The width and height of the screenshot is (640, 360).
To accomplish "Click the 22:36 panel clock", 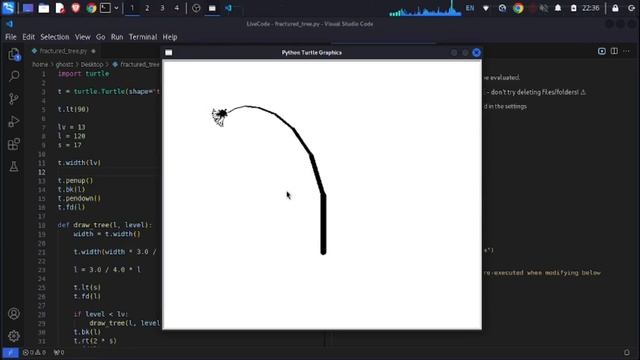I will tap(591, 8).
